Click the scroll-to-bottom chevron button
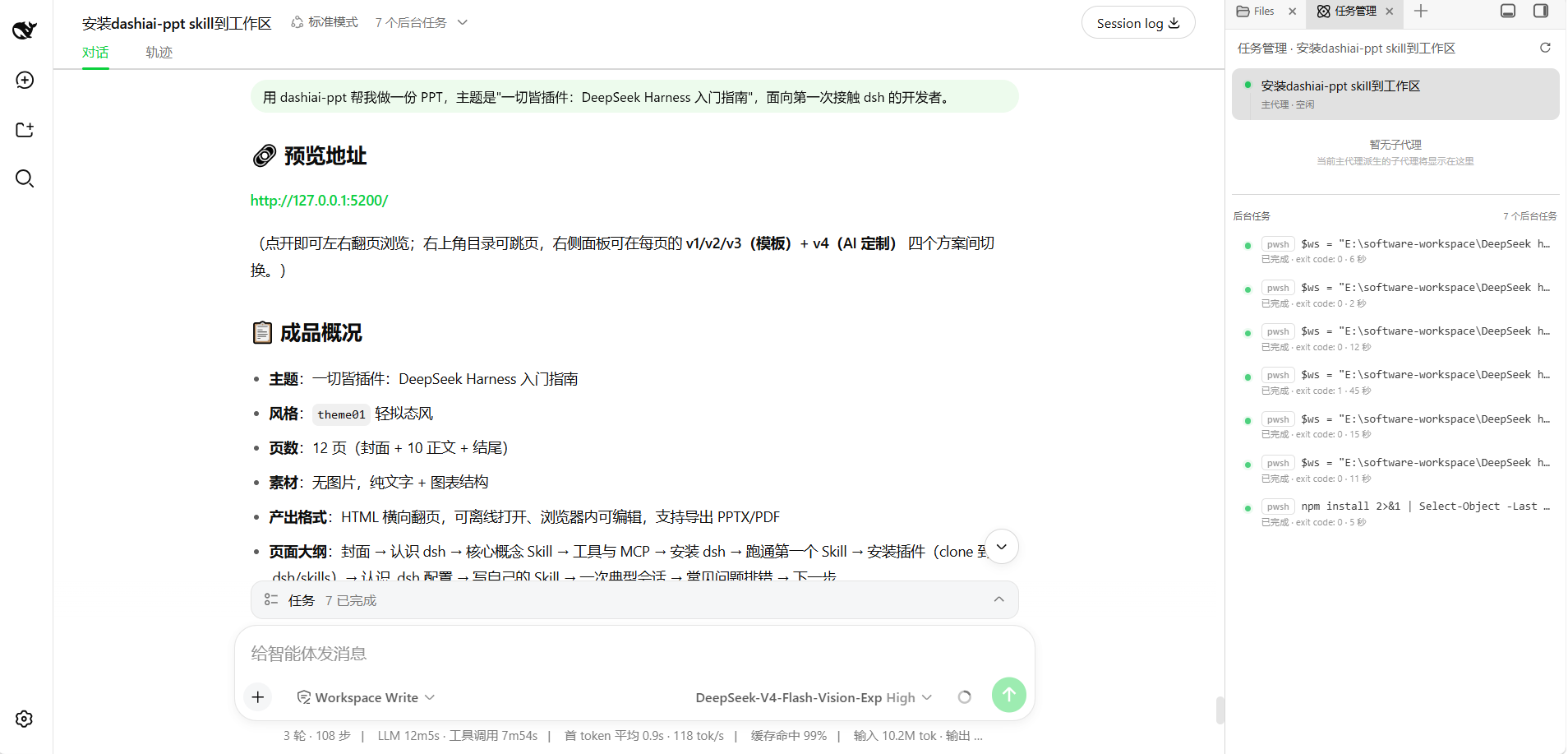The height and width of the screenshot is (754, 1568). (1001, 547)
